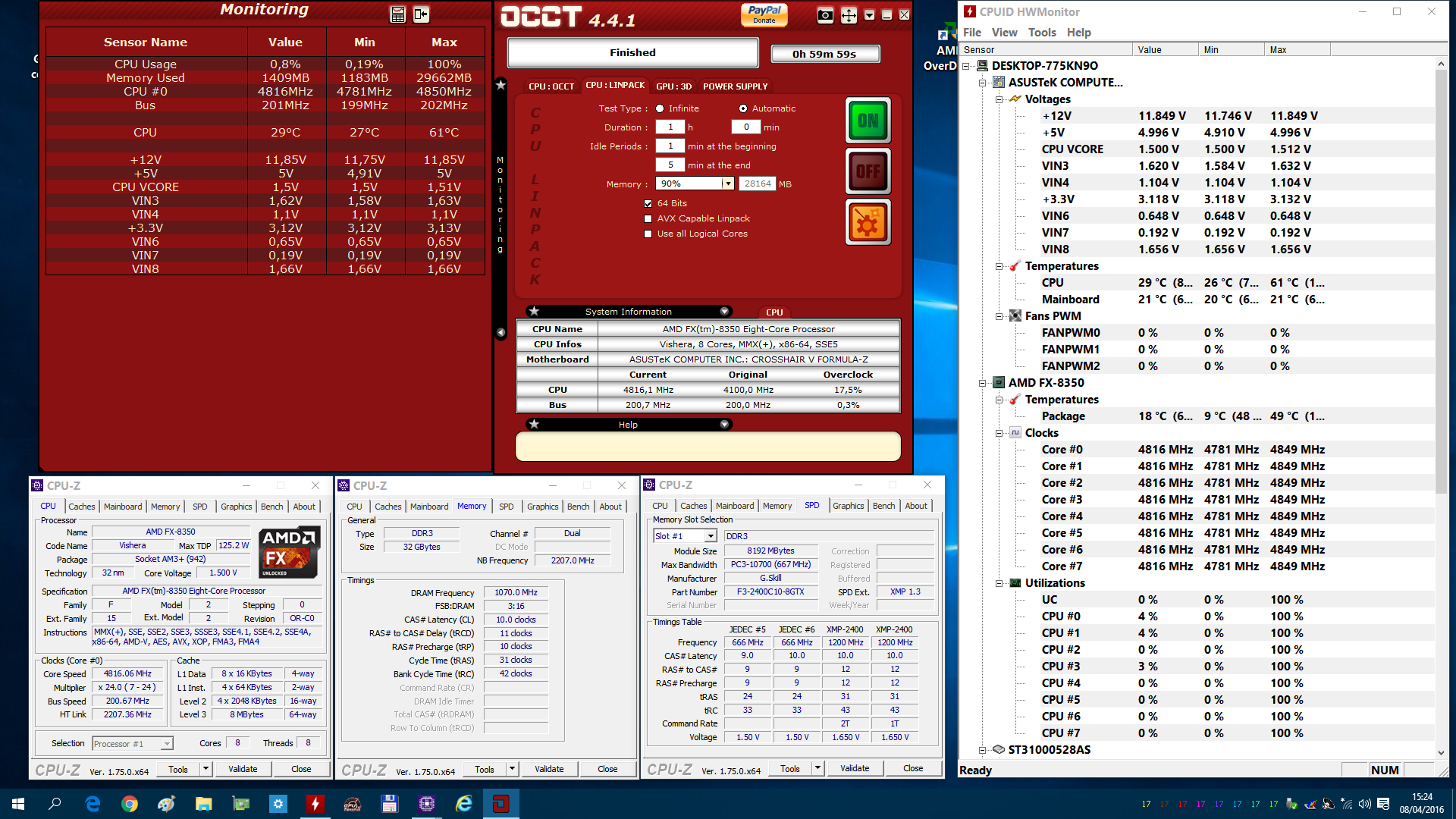Click the monitoring panel detach icon

(421, 14)
